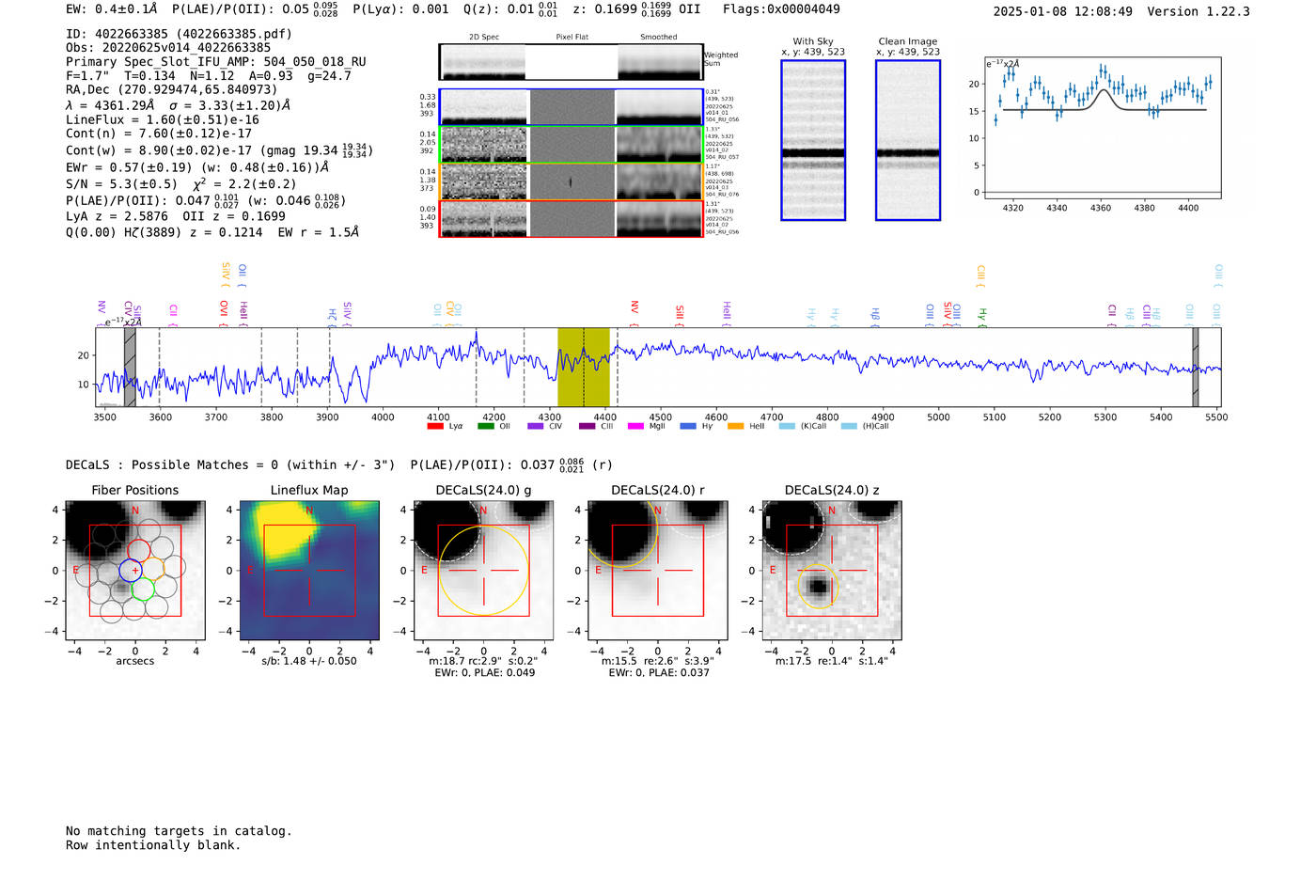
Task: Click the Row intentionally blank text
Action: coord(153,845)
